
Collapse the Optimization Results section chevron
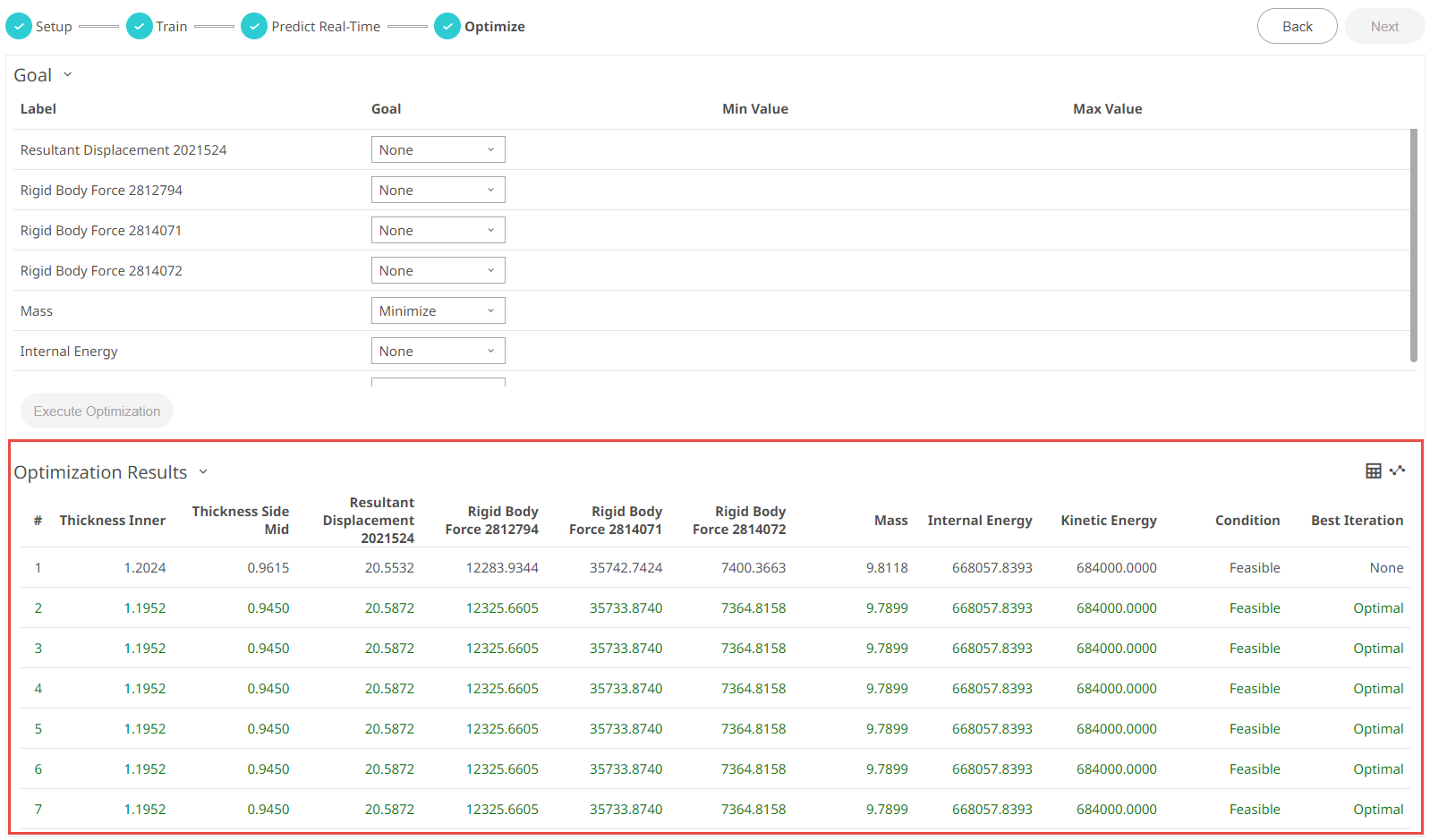click(203, 472)
